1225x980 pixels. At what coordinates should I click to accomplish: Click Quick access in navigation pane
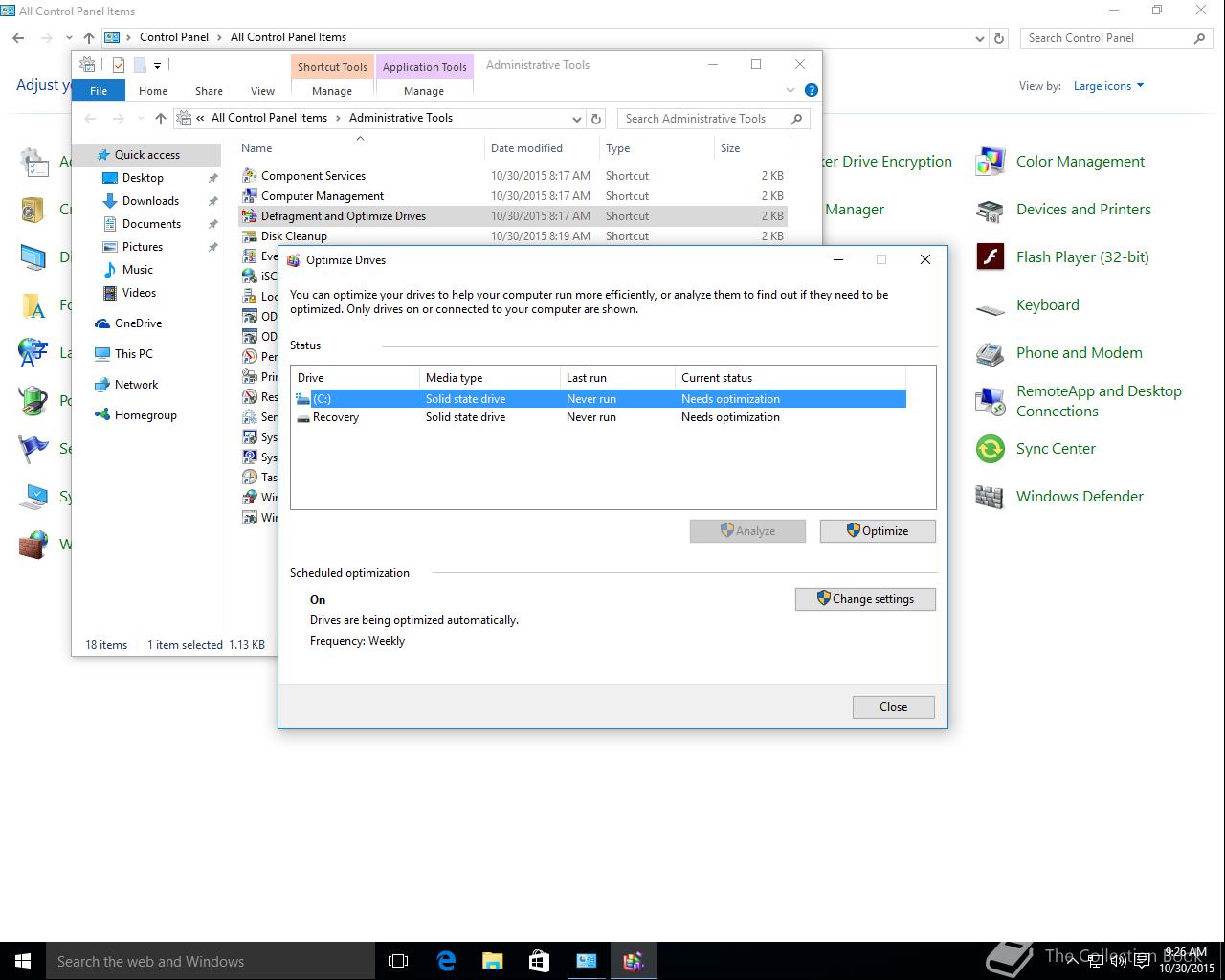coord(146,155)
